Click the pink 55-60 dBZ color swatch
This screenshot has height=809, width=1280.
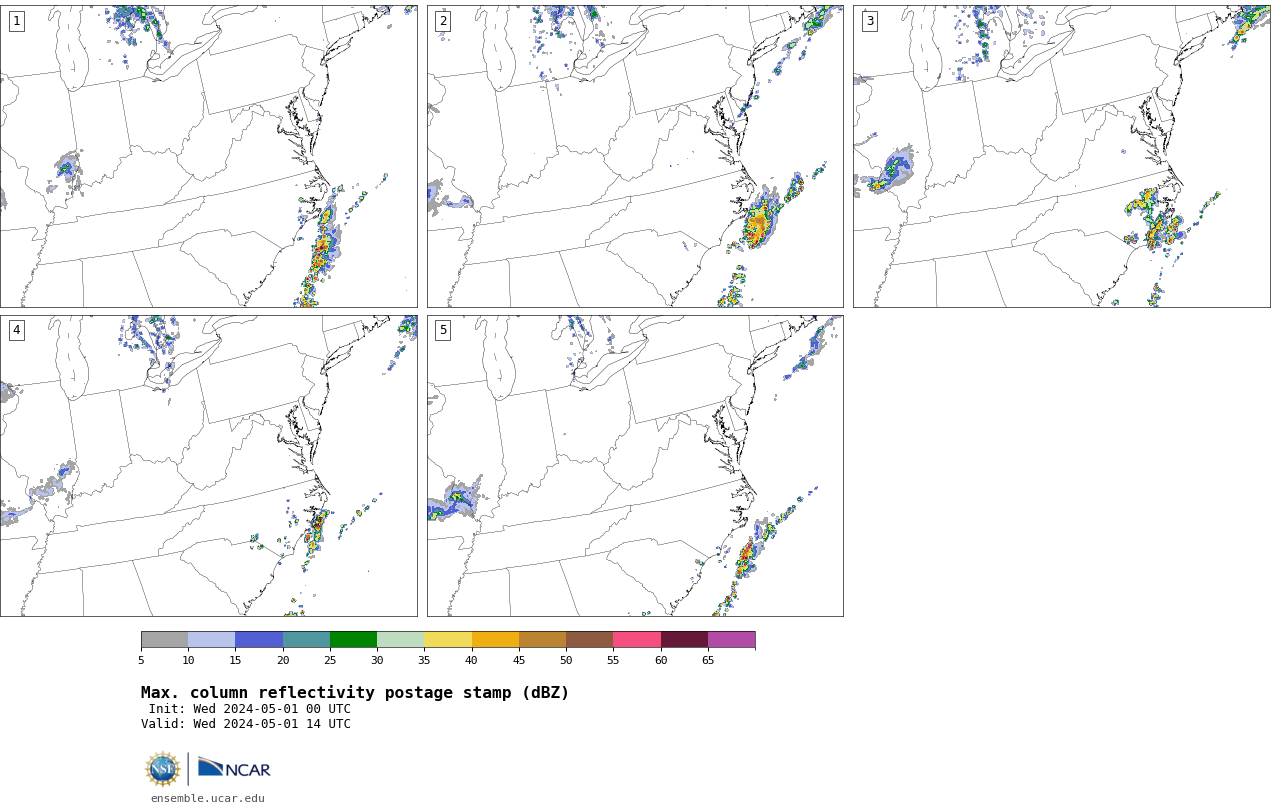click(637, 639)
